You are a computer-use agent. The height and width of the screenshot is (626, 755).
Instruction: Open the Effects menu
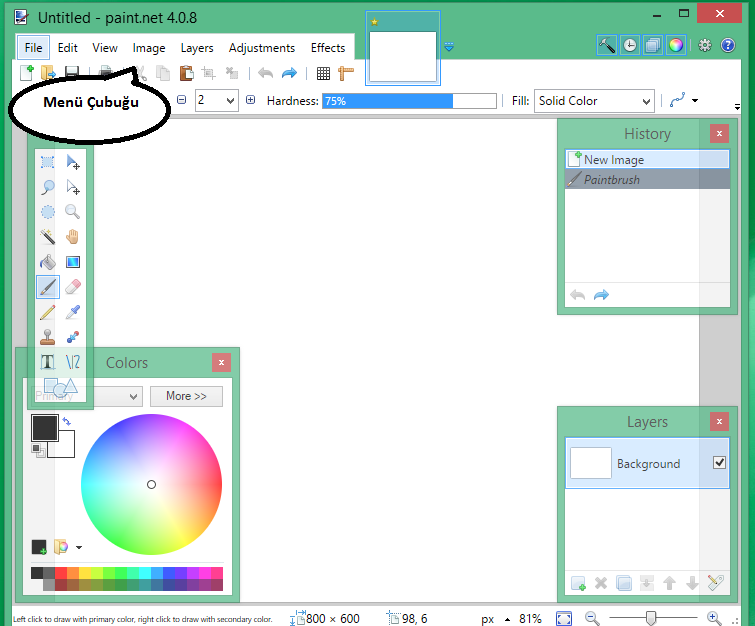[328, 48]
